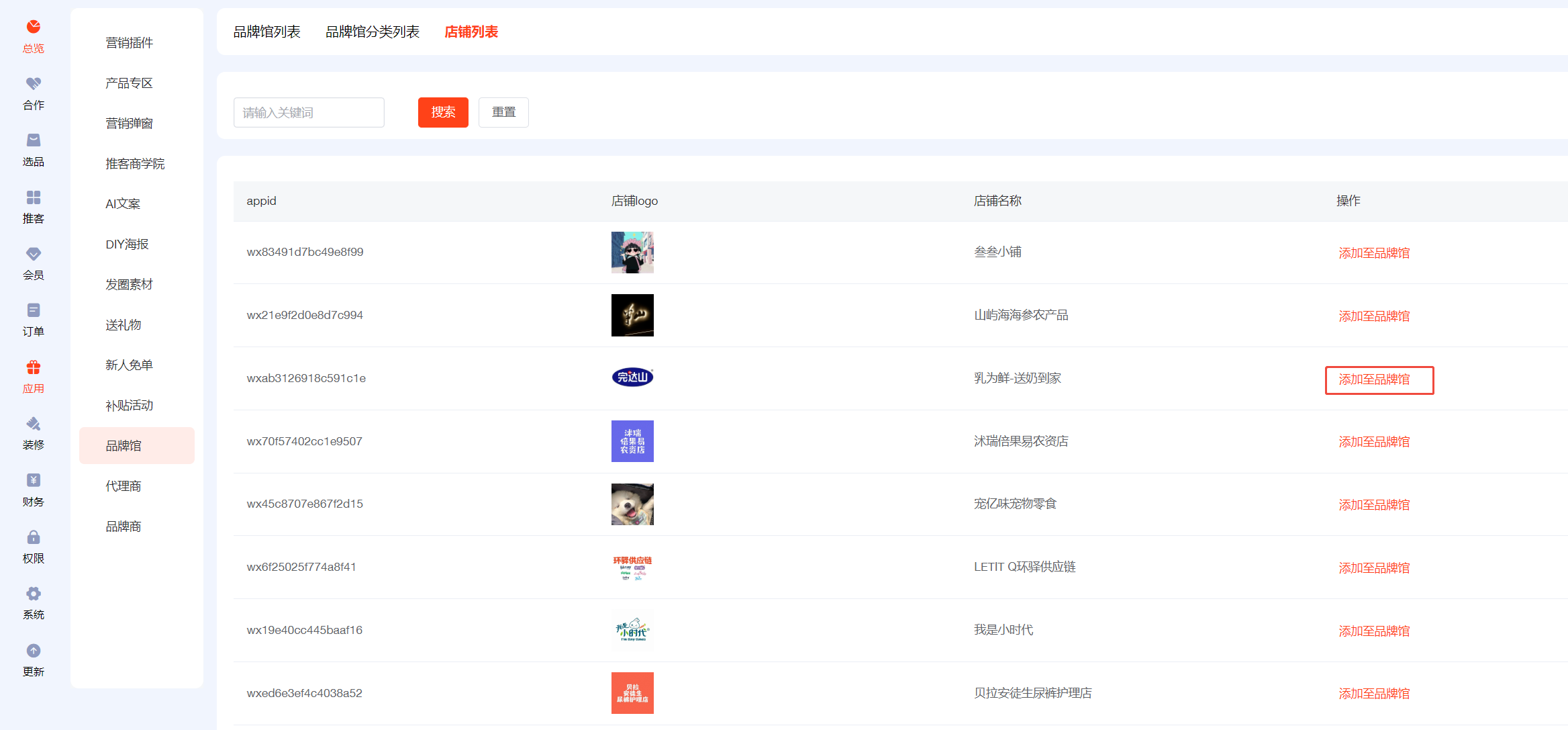The width and height of the screenshot is (1568, 730).
Task: Click the 重置 reset button
Action: point(503,112)
